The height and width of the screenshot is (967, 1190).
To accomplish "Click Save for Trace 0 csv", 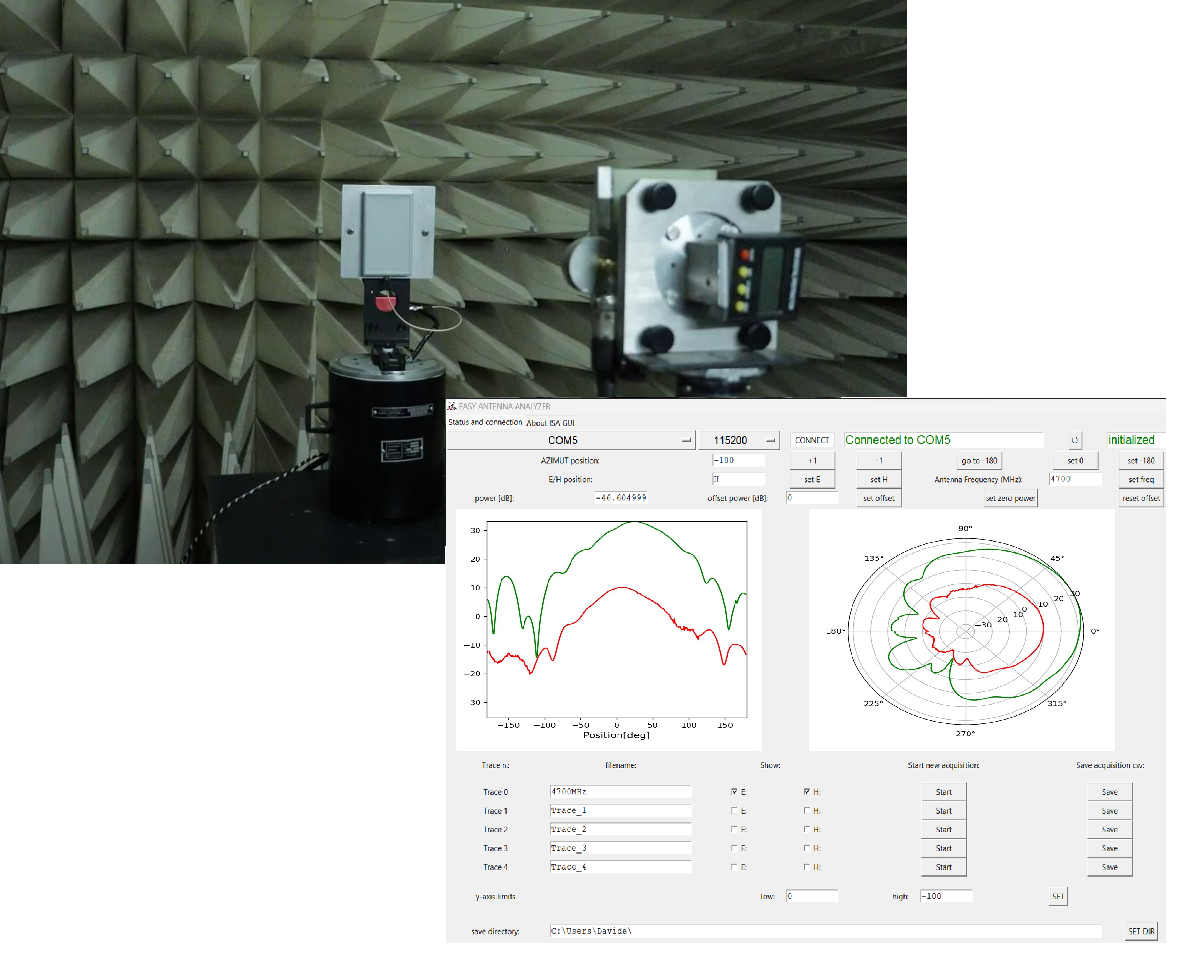I will [x=1110, y=792].
